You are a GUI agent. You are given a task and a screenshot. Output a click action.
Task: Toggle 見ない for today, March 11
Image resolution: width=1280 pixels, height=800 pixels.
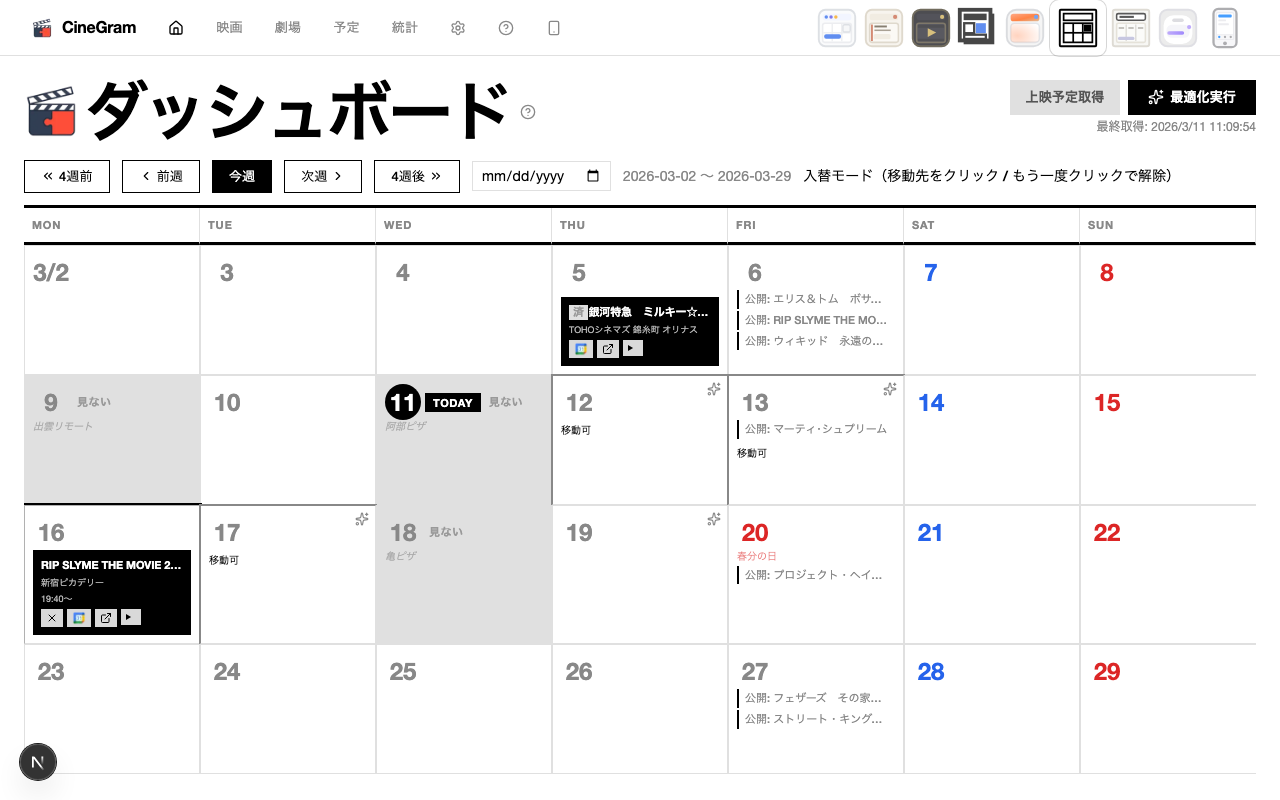[x=506, y=402]
